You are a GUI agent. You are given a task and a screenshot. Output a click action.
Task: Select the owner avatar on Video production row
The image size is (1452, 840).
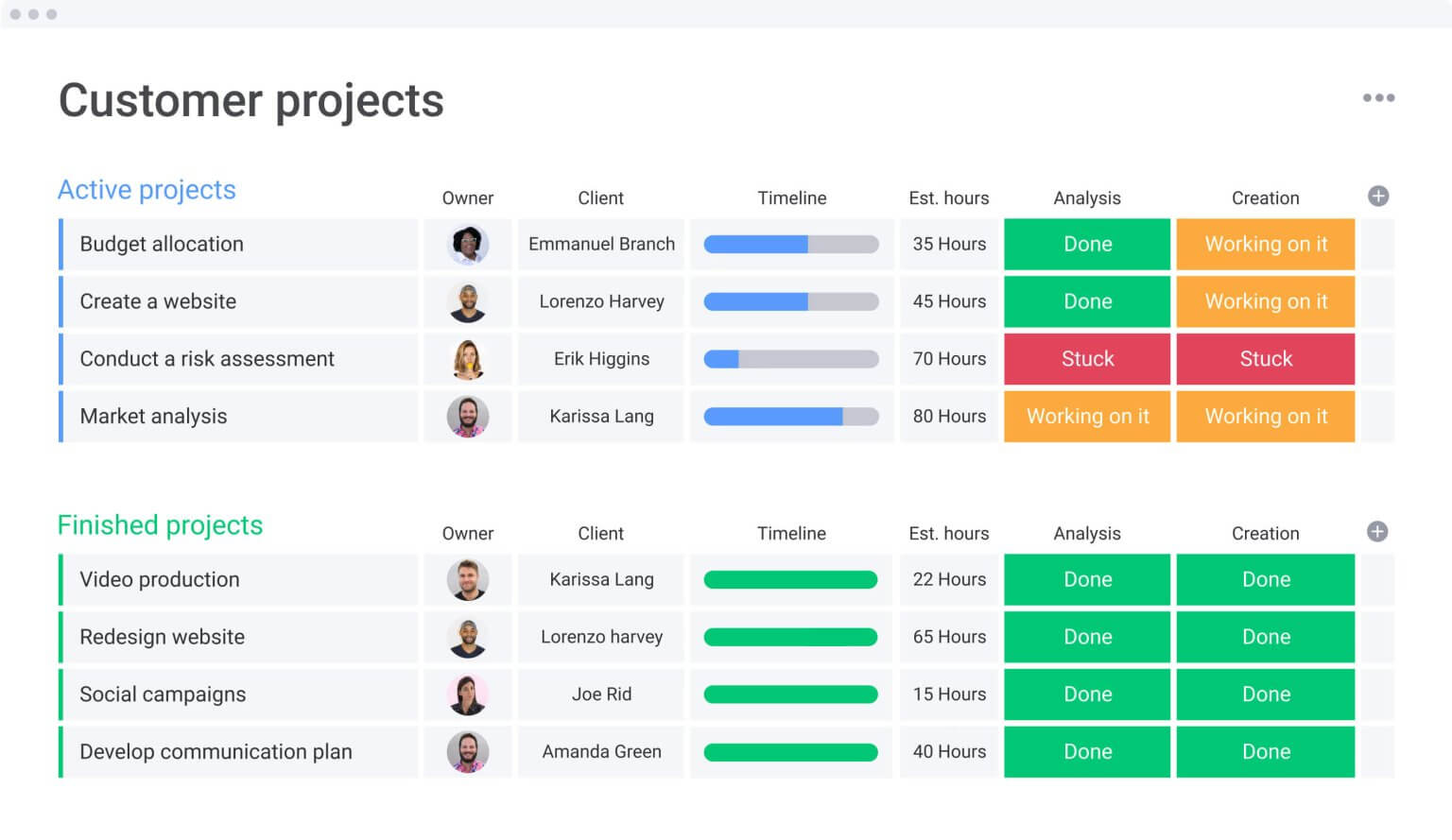[468, 579]
